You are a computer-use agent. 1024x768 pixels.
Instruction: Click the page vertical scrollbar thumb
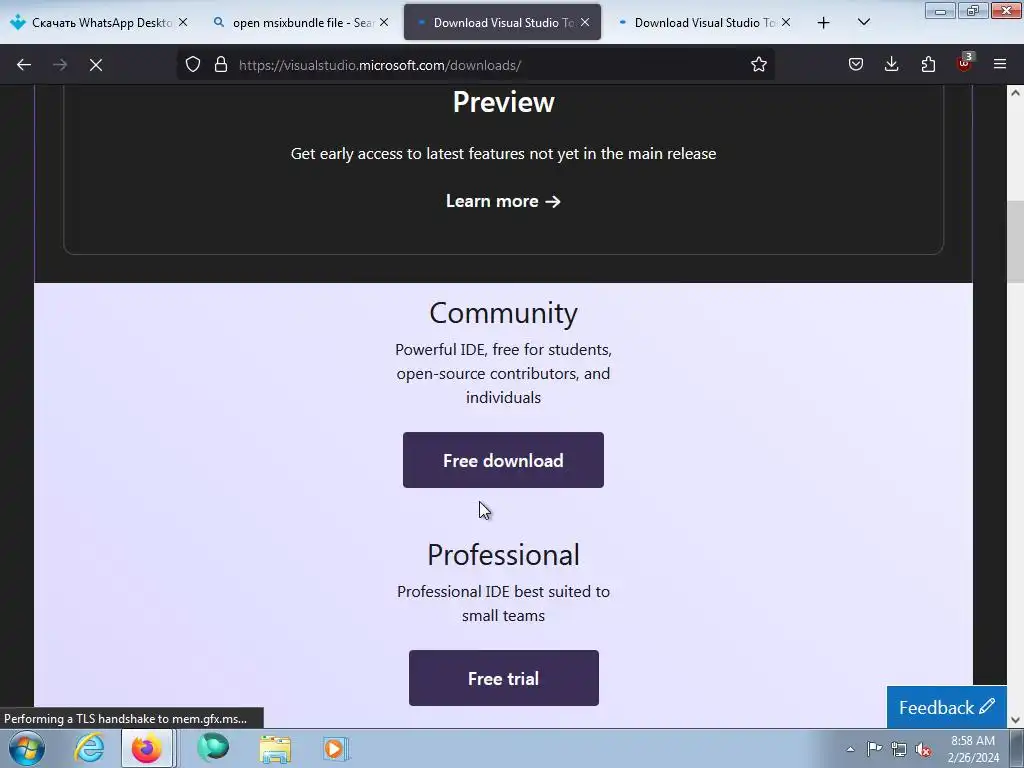1015,242
